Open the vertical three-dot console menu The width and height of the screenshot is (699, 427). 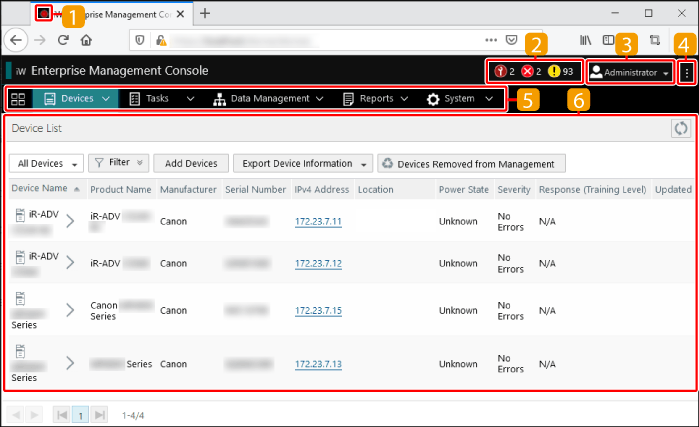pyautogui.click(x=687, y=72)
